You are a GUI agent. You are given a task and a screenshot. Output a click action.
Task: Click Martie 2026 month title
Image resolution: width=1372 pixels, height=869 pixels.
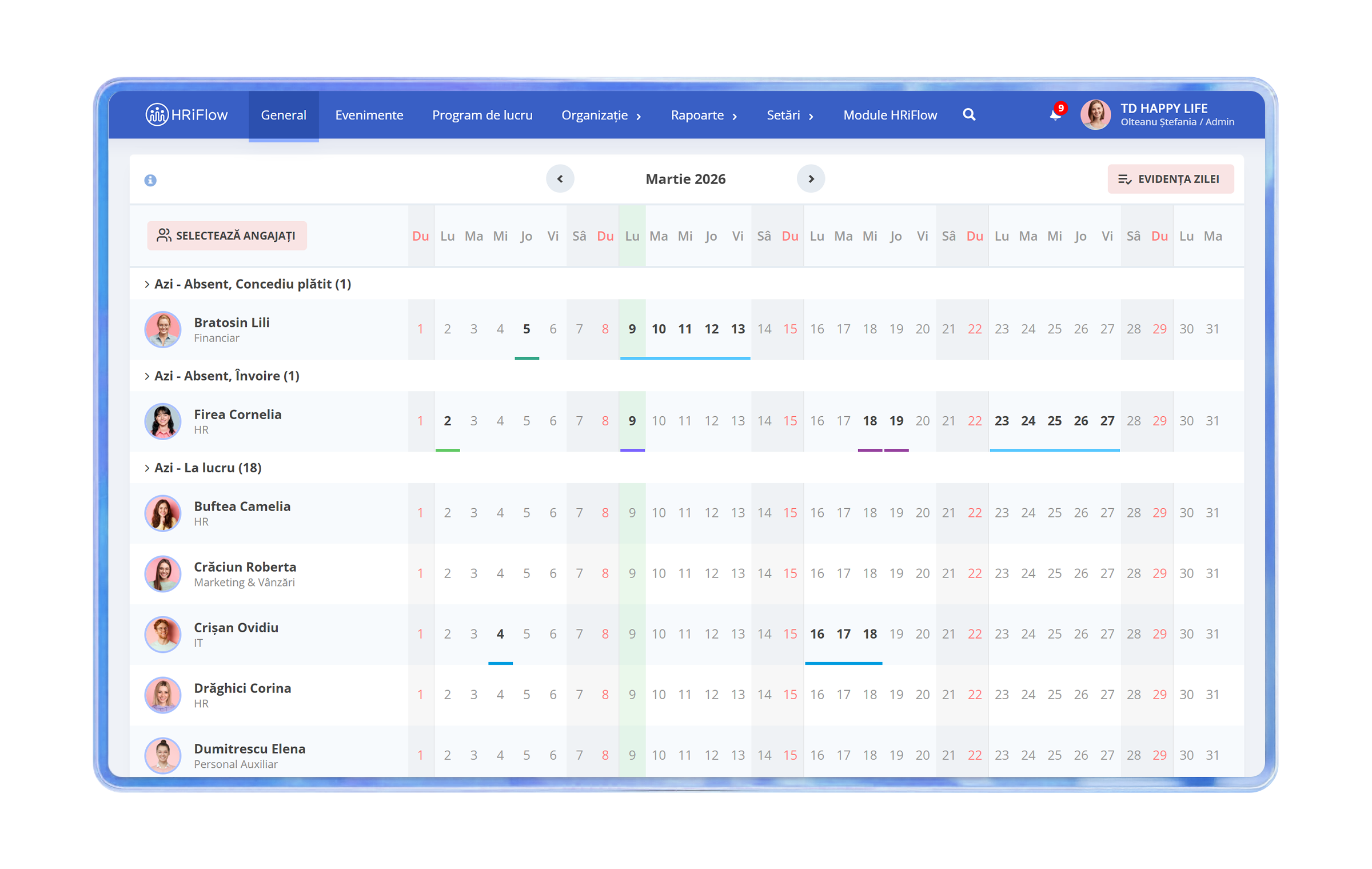coord(685,179)
